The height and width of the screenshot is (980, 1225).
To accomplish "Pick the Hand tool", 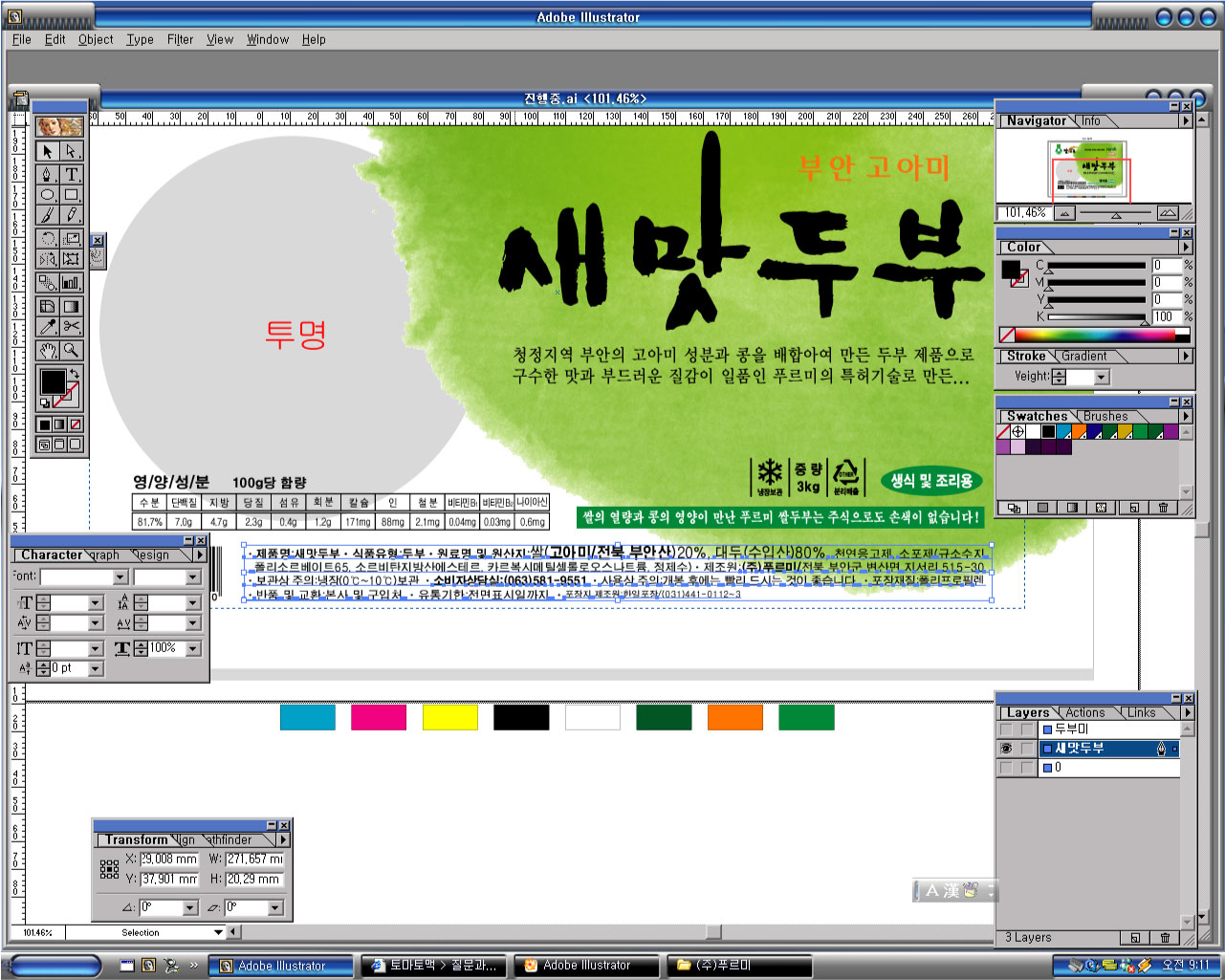I will 47,351.
